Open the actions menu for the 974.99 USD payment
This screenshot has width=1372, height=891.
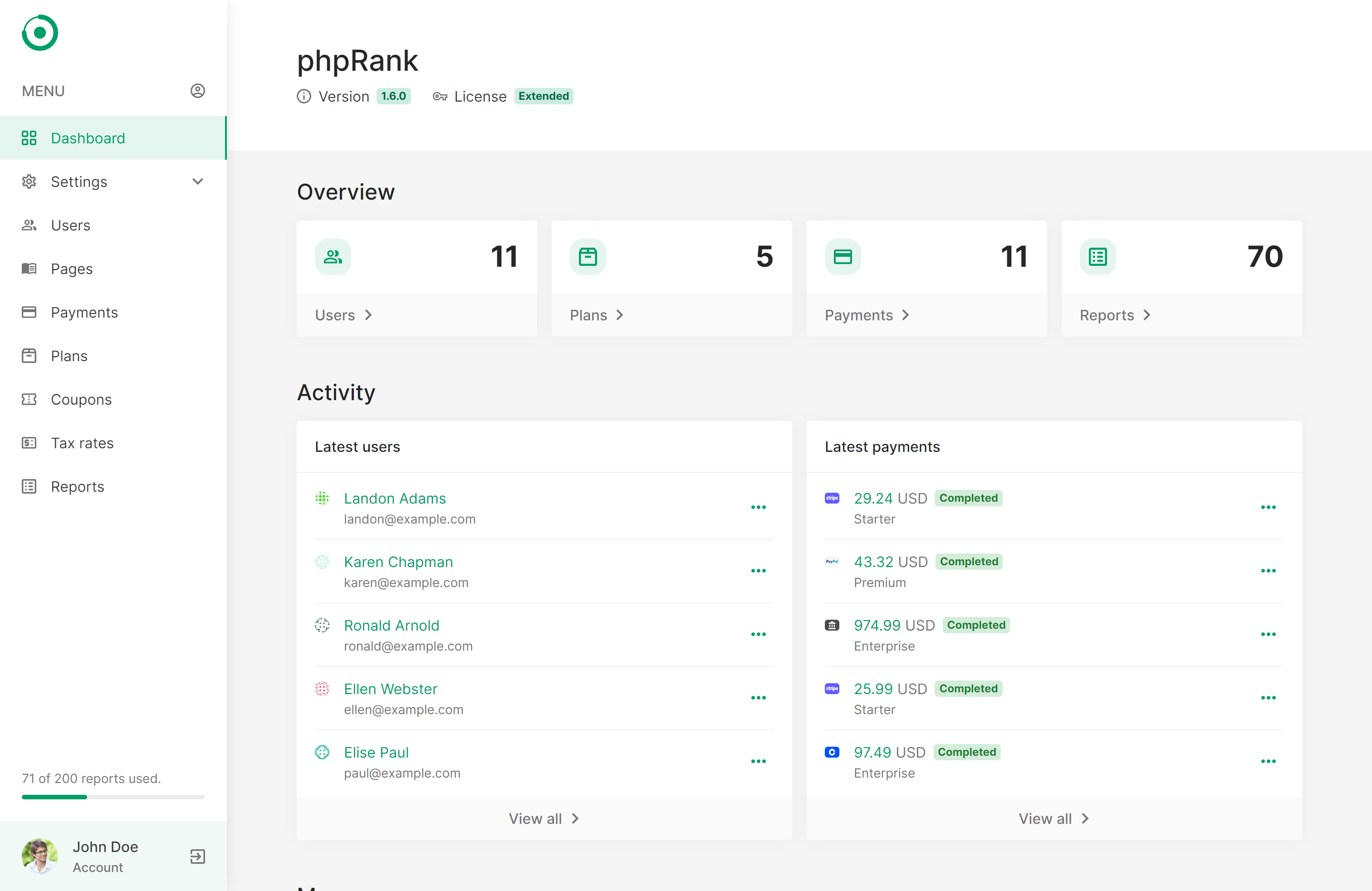tap(1269, 634)
